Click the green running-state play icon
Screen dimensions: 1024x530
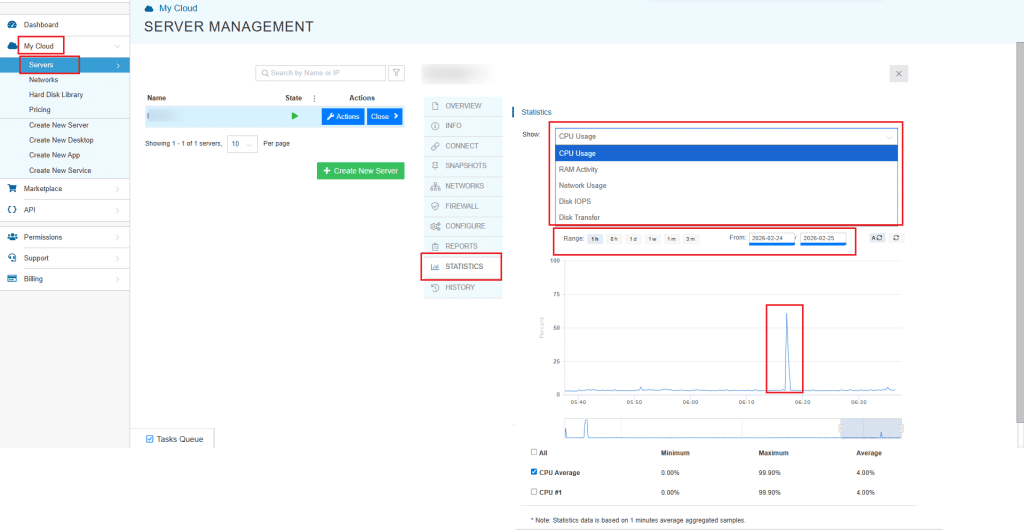(x=294, y=116)
